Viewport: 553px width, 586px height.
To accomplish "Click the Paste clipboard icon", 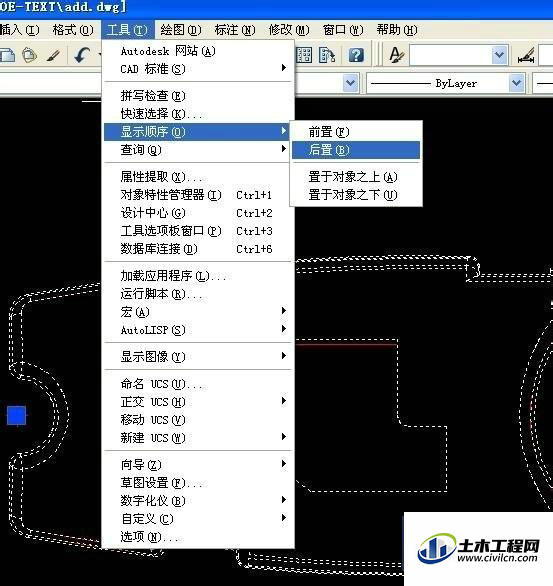I will (29, 55).
